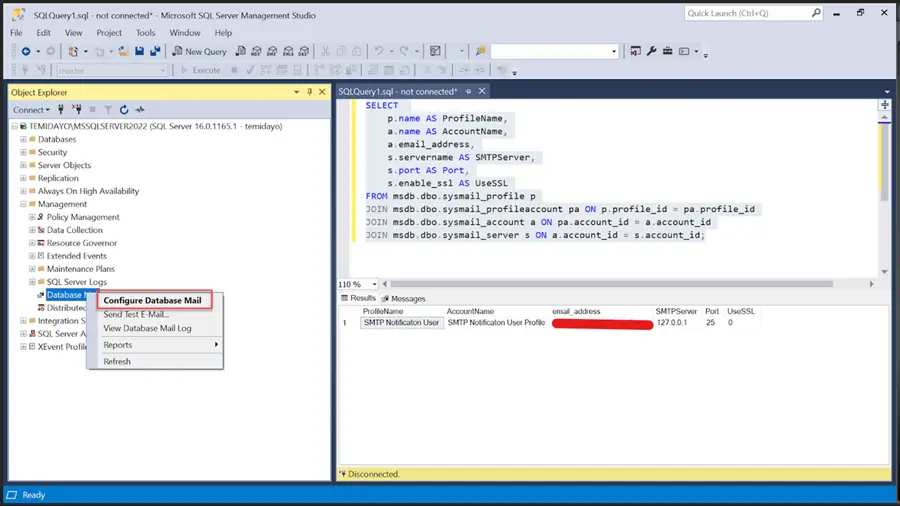
Task: Click the navigate Back arrow icon
Action: [x=26, y=51]
